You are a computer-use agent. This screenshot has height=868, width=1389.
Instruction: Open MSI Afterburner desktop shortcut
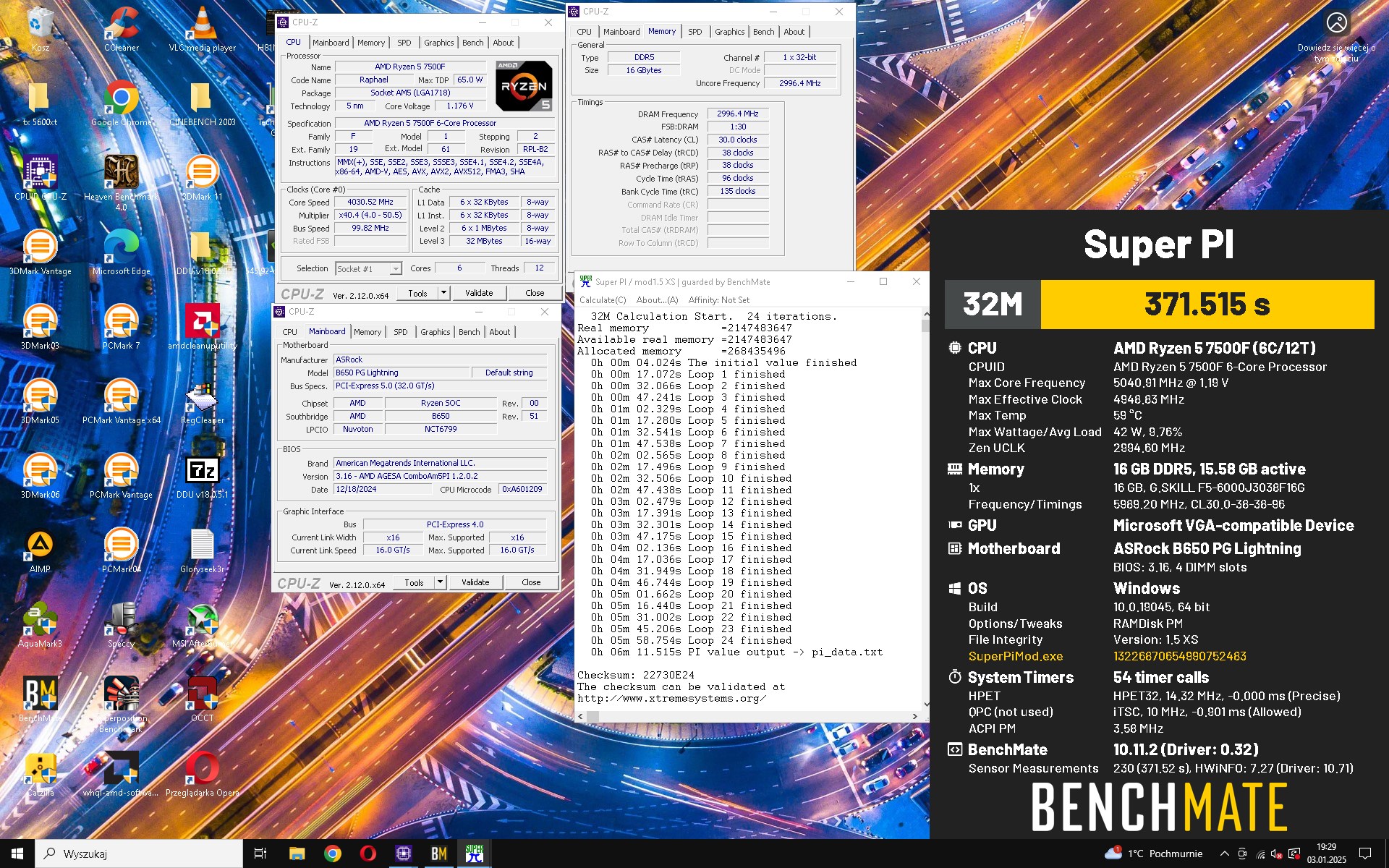[x=203, y=625]
